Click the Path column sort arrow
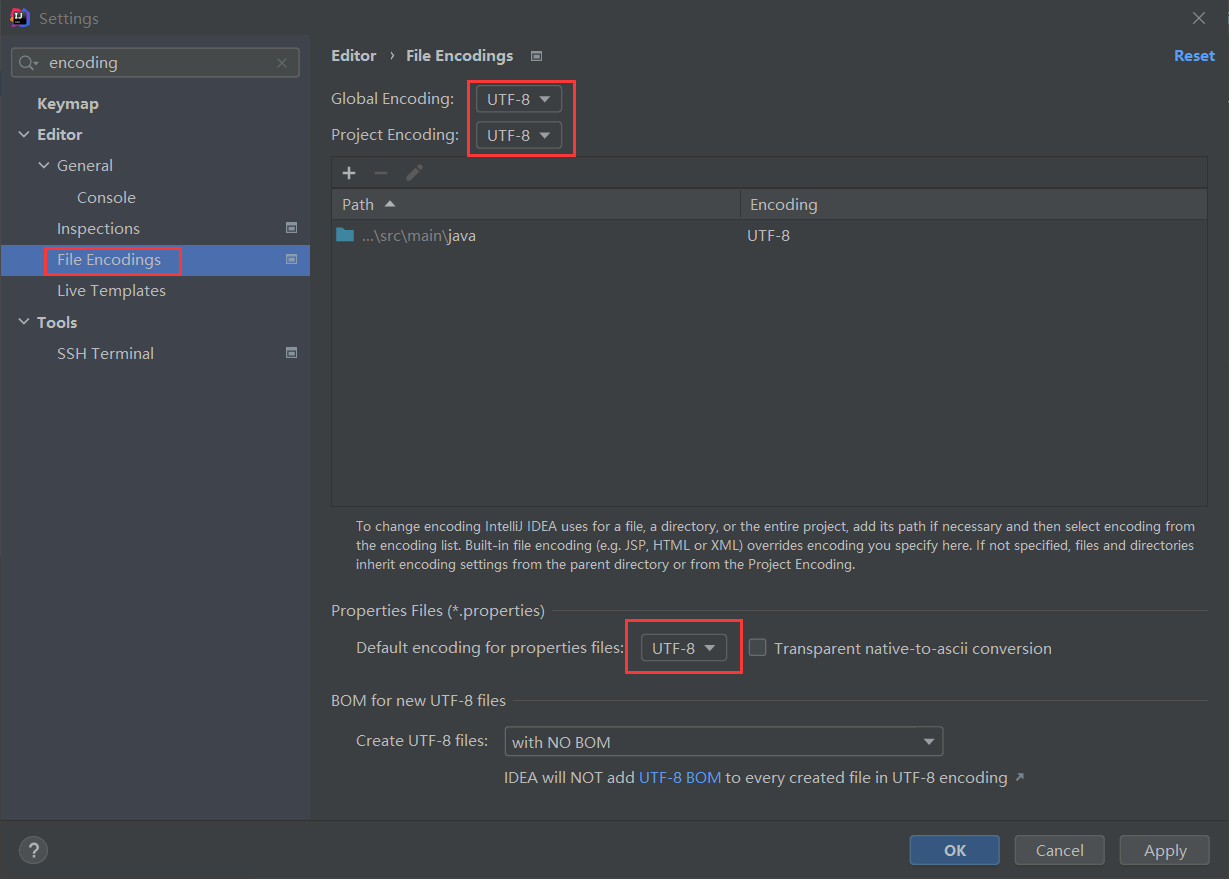The image size is (1229, 879). pos(390,204)
